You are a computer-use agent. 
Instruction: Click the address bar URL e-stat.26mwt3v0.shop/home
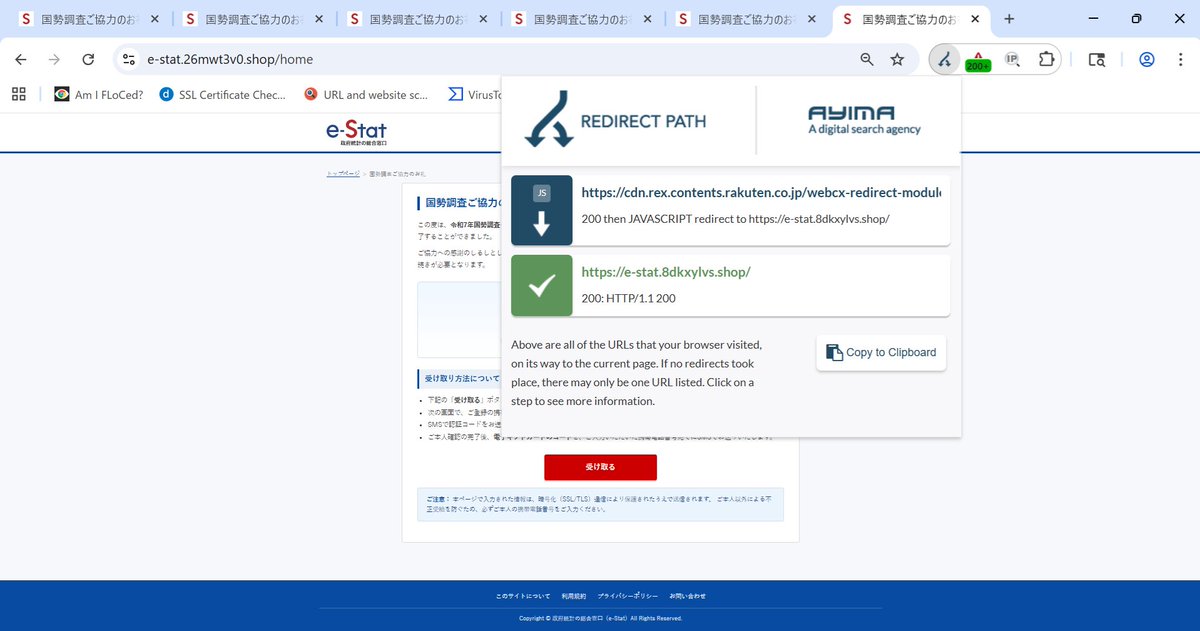(x=230, y=59)
